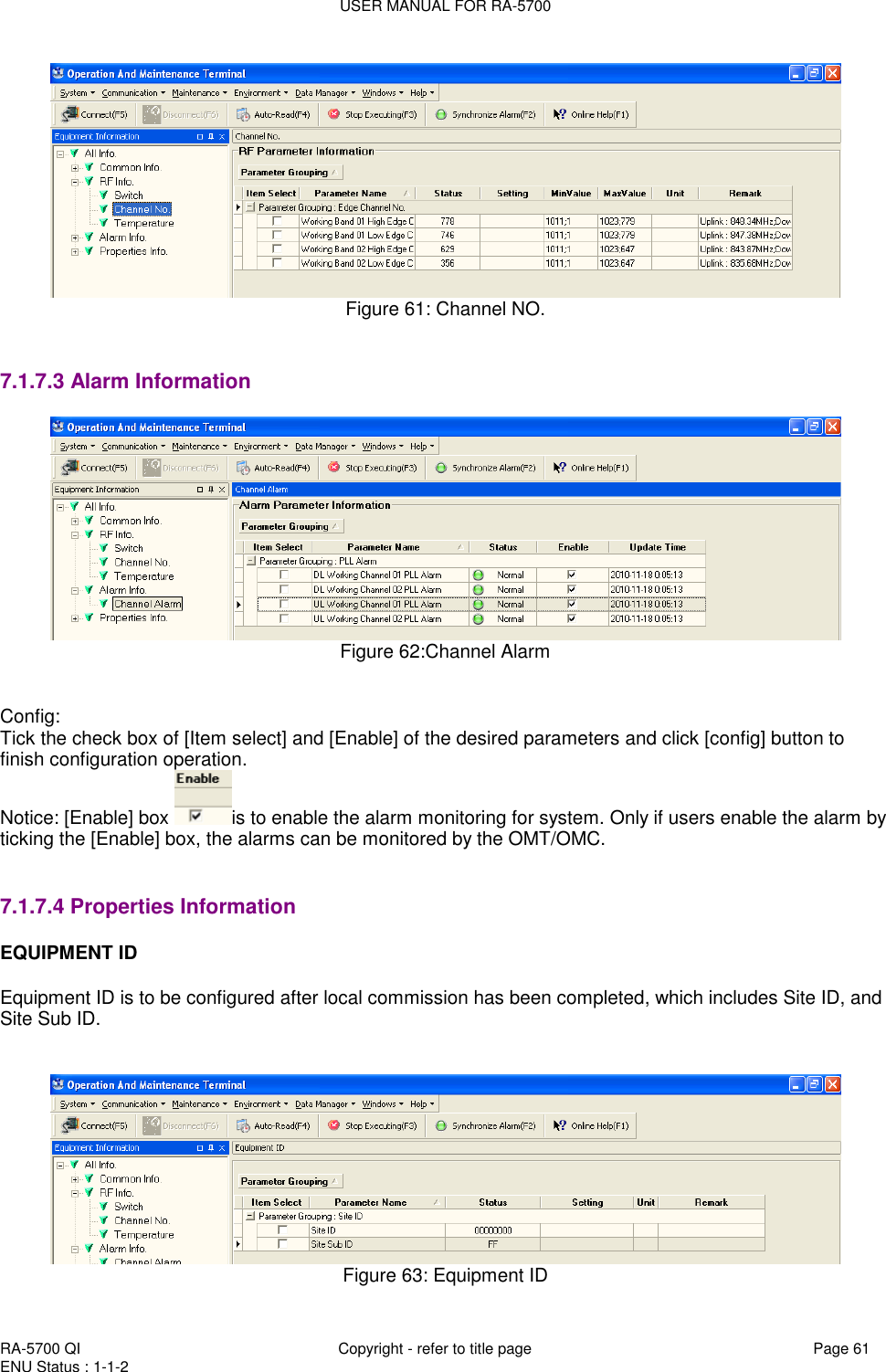The height and width of the screenshot is (1372, 886).
Task: Toggle Enable for DL Working Channel 02 PLL Alarm
Action: point(571,590)
